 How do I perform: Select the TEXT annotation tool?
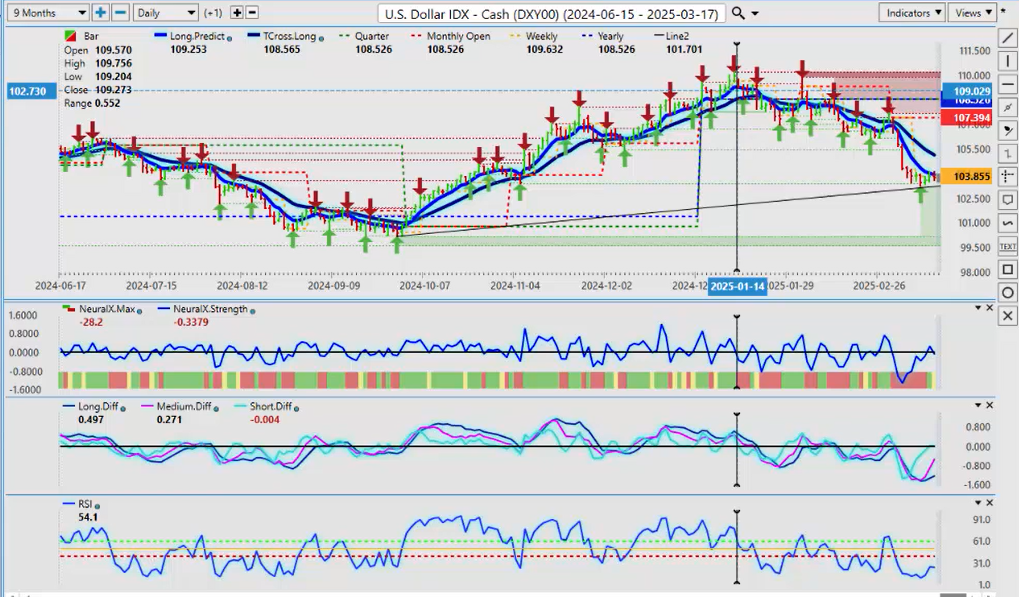pos(1007,246)
